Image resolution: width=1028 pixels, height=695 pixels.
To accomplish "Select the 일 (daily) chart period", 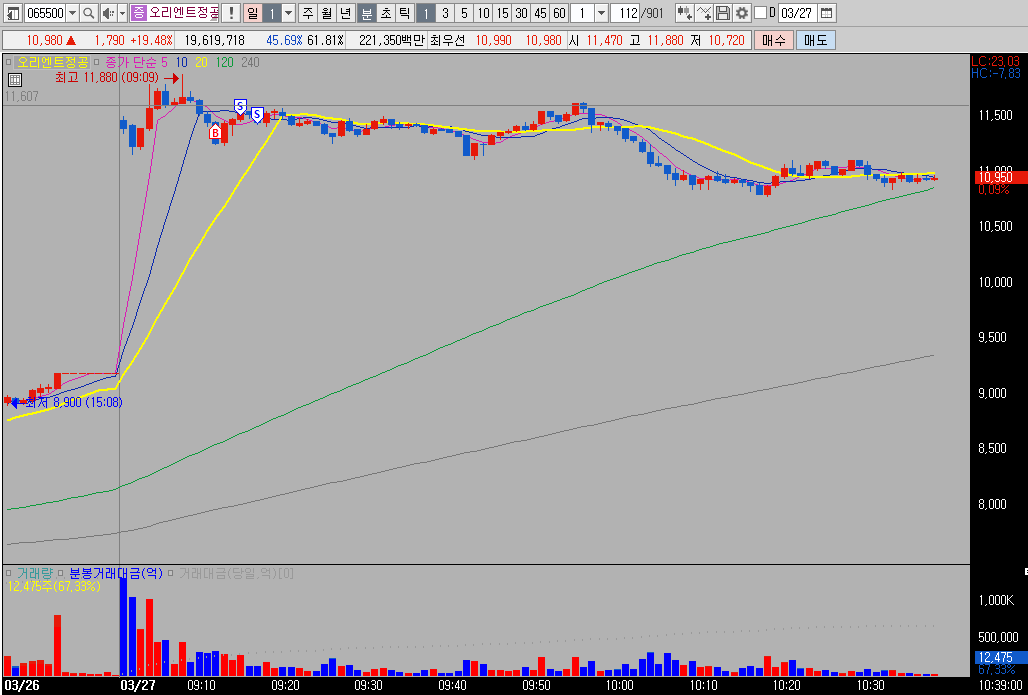I will 252,12.
